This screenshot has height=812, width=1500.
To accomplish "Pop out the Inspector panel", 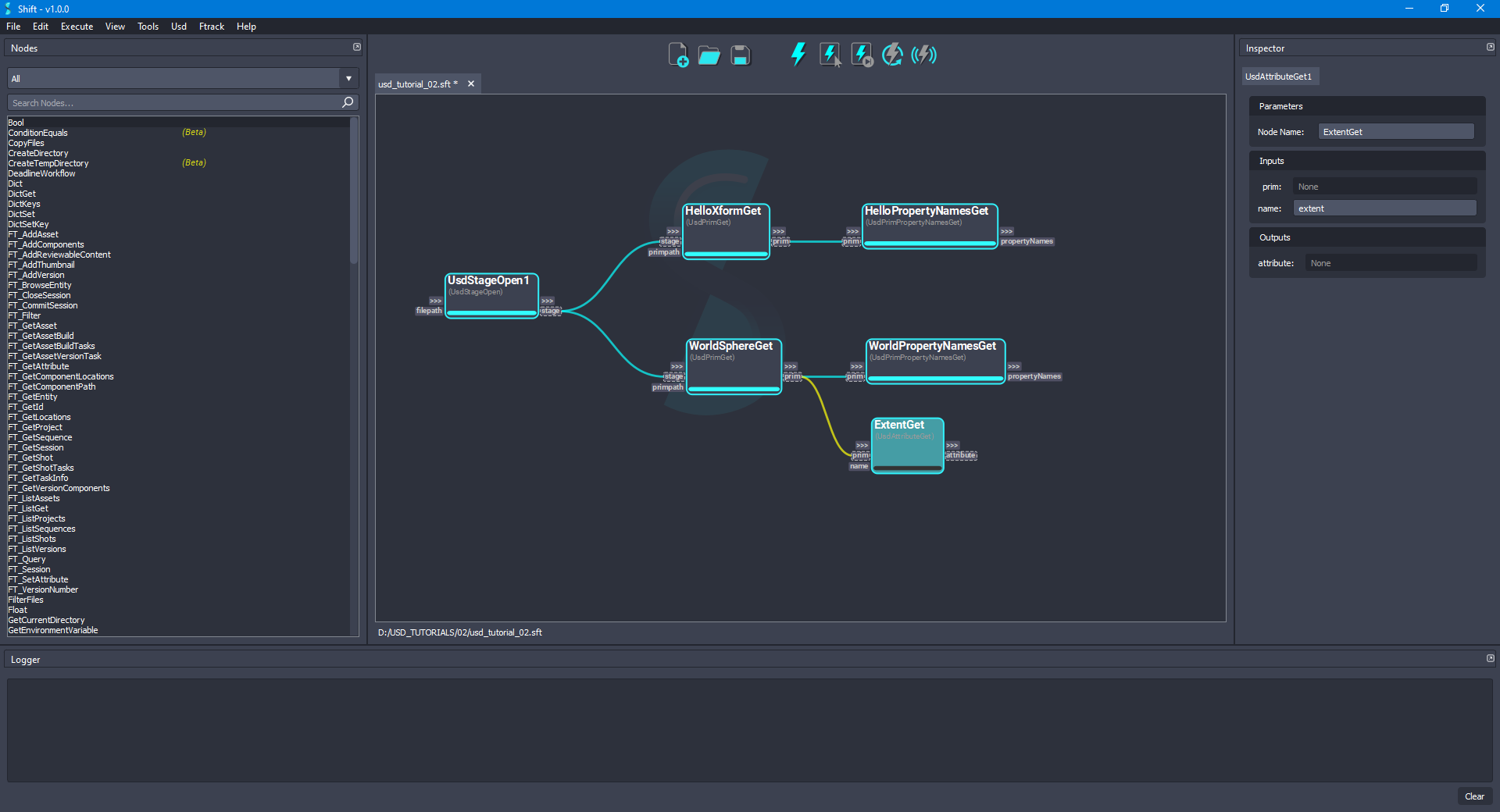I will coord(1491,47).
